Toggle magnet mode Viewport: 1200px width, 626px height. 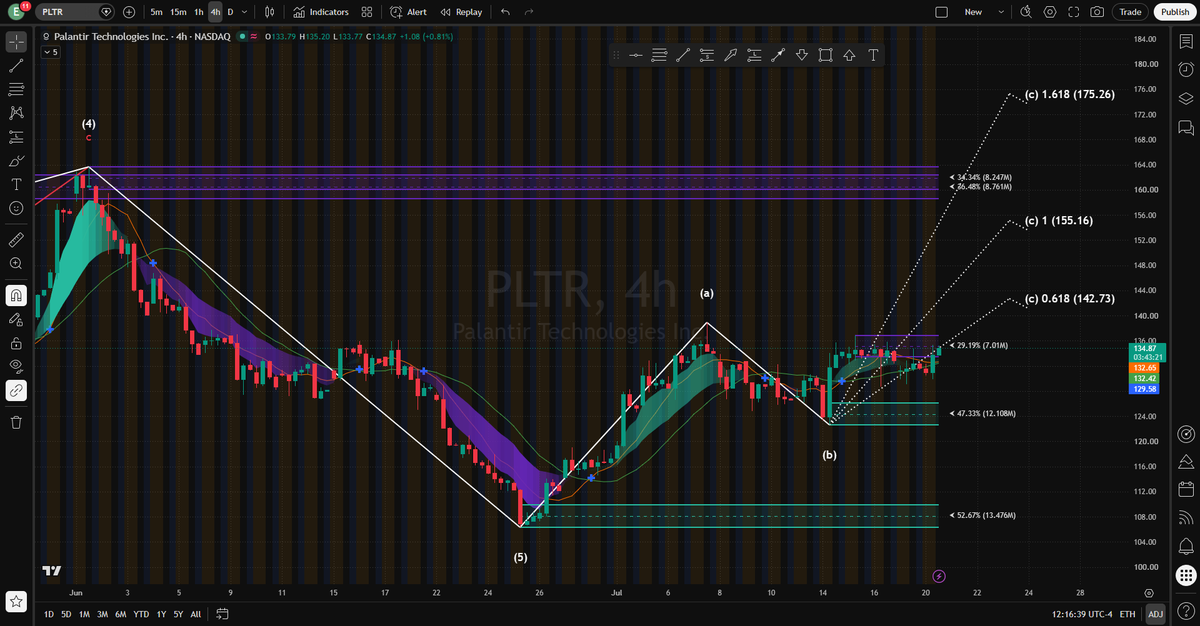tap(16, 296)
